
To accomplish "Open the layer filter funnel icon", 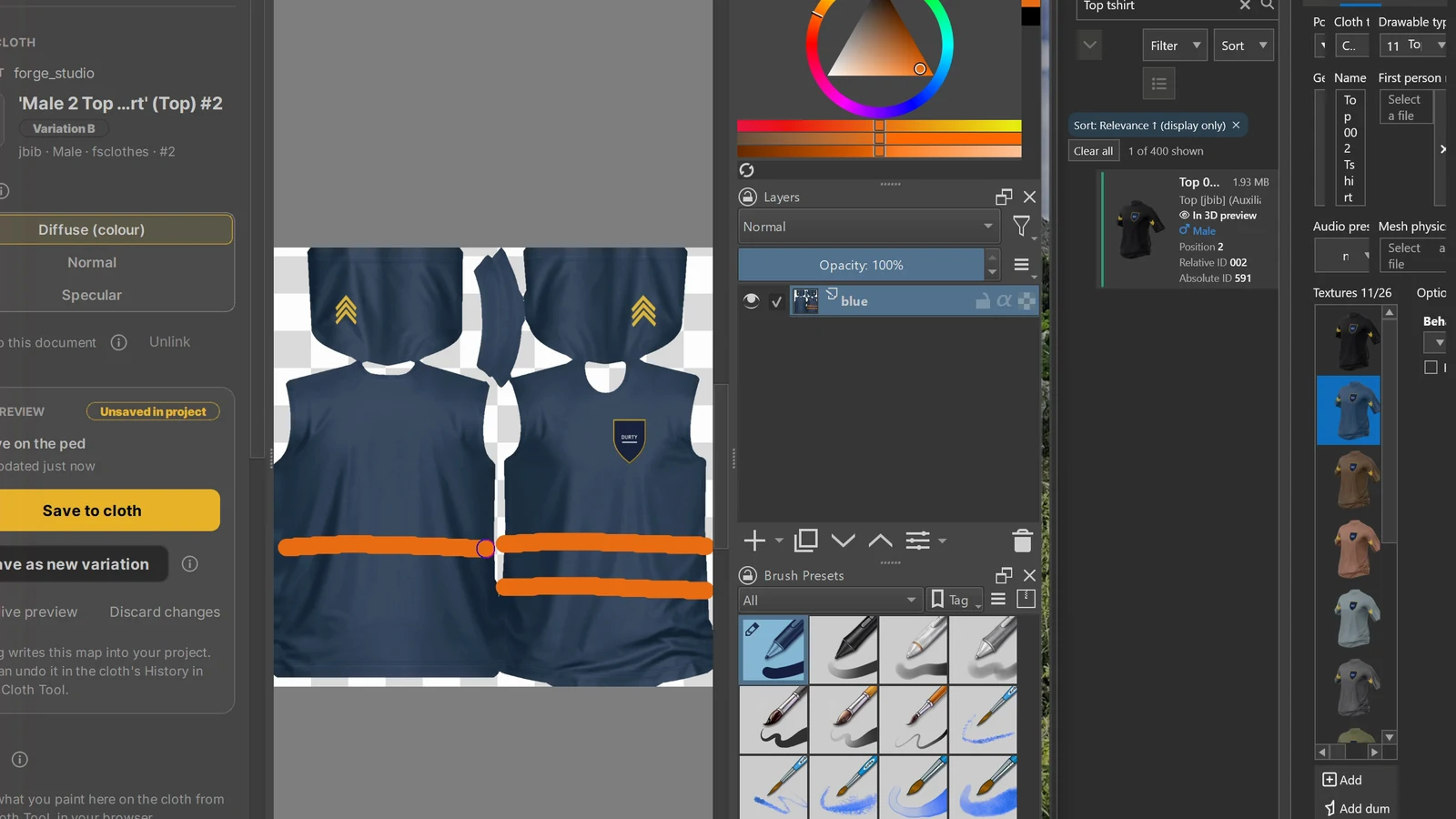I will point(1022,226).
